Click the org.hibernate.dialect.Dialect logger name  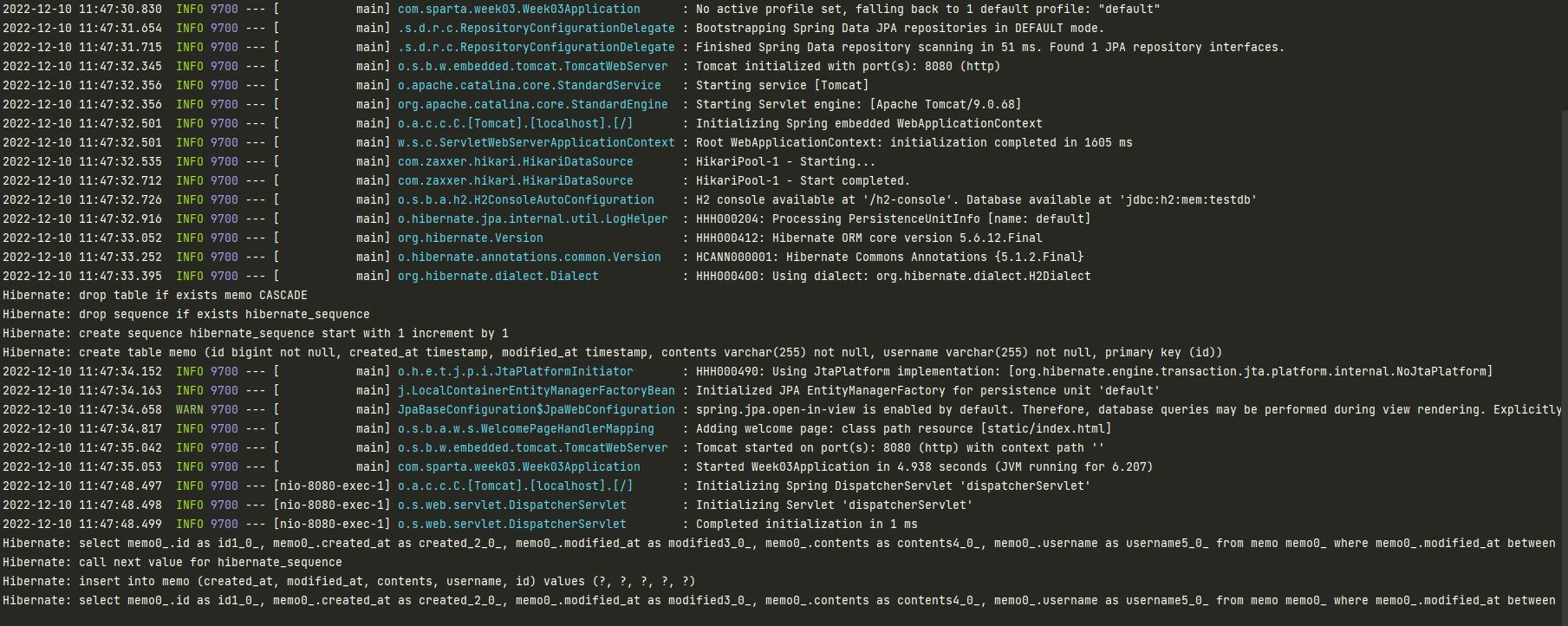pyautogui.click(x=498, y=276)
